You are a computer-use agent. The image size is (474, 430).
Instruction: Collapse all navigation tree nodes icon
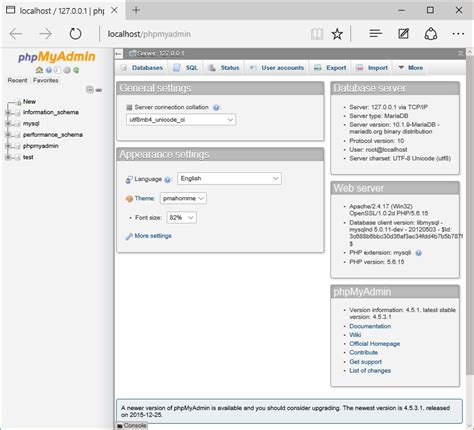pos(90,90)
